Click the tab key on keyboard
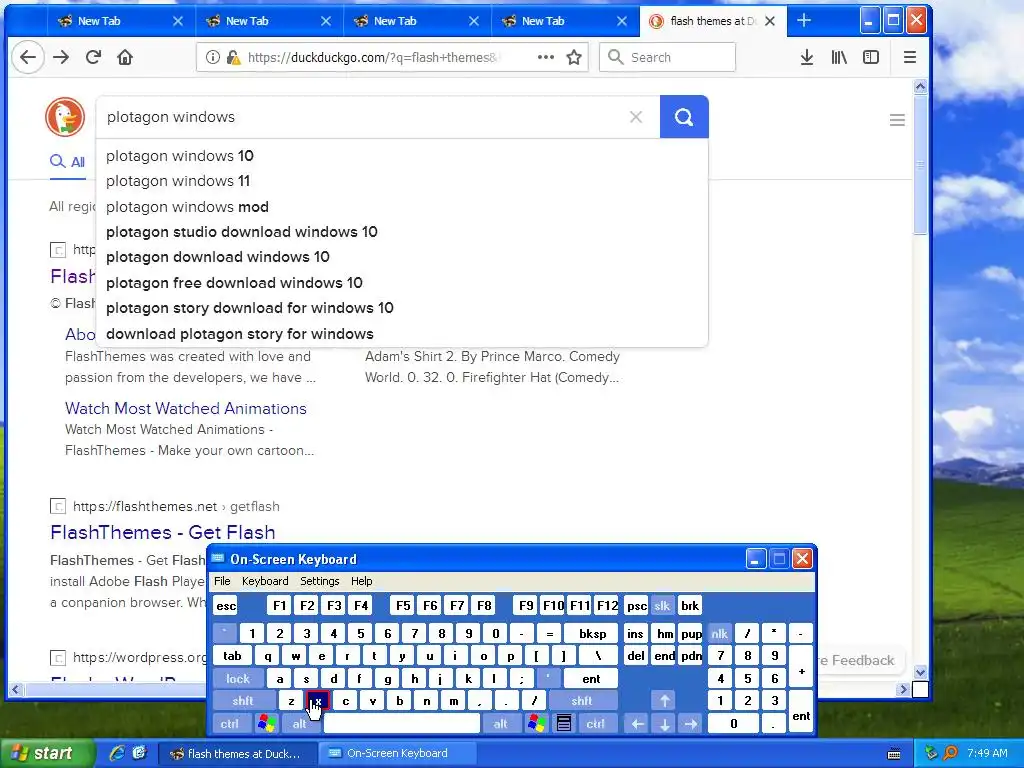Screen dimensions: 1024x768 coord(232,656)
